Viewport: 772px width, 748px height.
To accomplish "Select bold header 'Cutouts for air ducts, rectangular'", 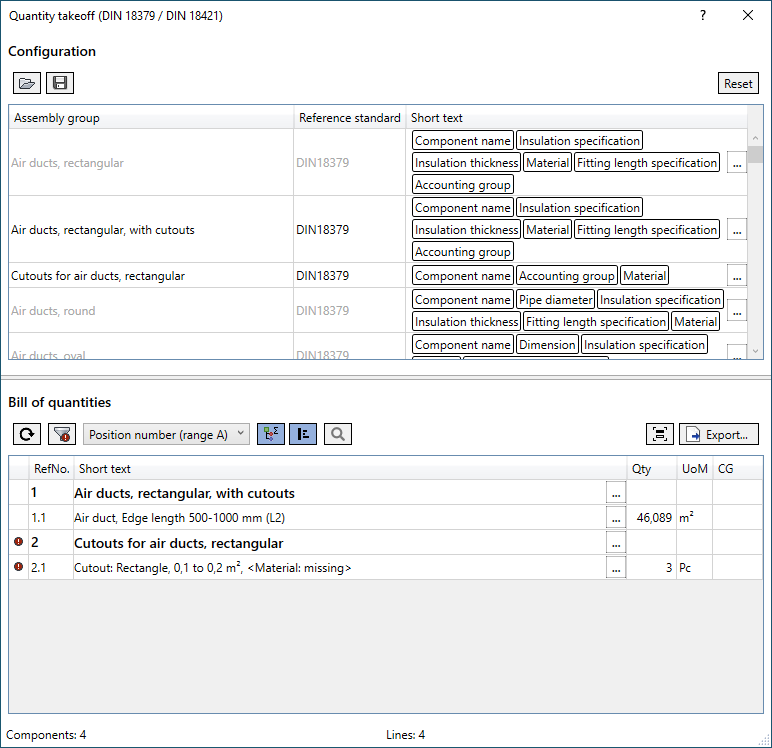I will 179,543.
